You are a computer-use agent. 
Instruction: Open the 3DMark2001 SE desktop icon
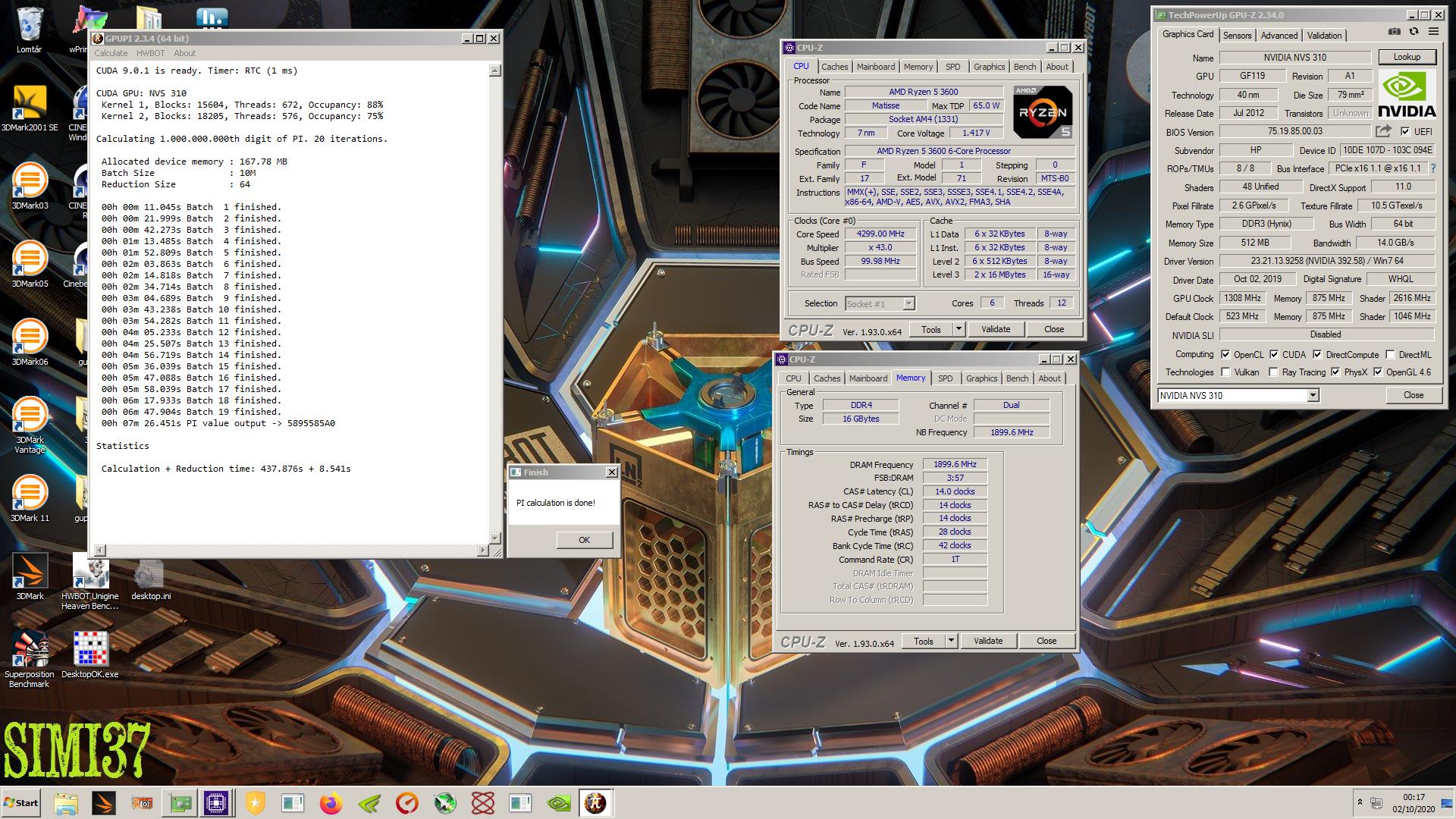[30, 108]
